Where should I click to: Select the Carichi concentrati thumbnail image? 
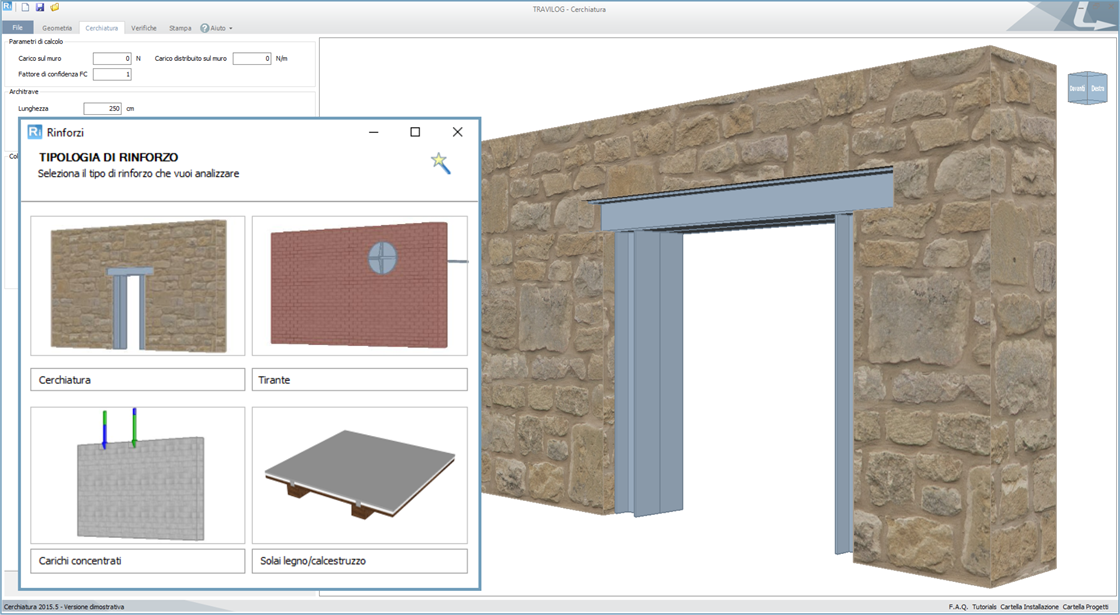pyautogui.click(x=138, y=475)
